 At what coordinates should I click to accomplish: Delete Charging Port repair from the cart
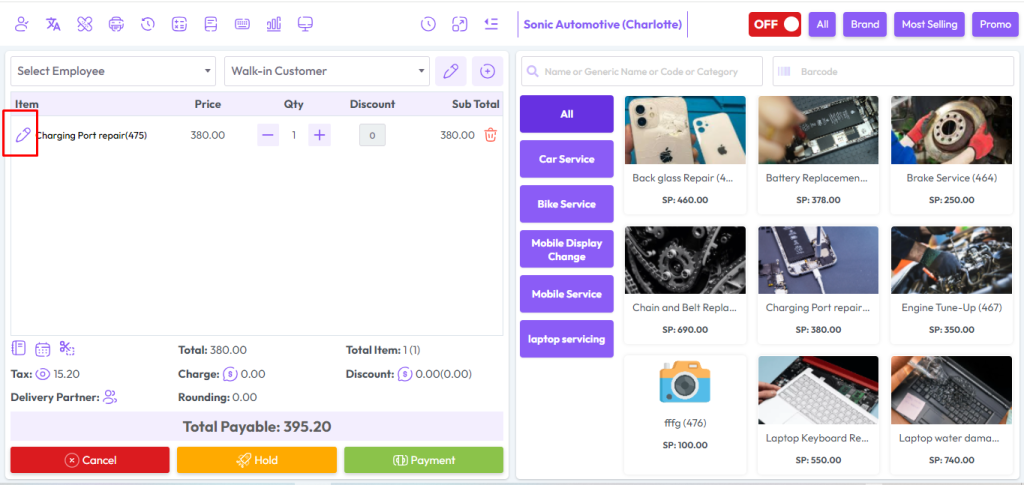tap(490, 135)
